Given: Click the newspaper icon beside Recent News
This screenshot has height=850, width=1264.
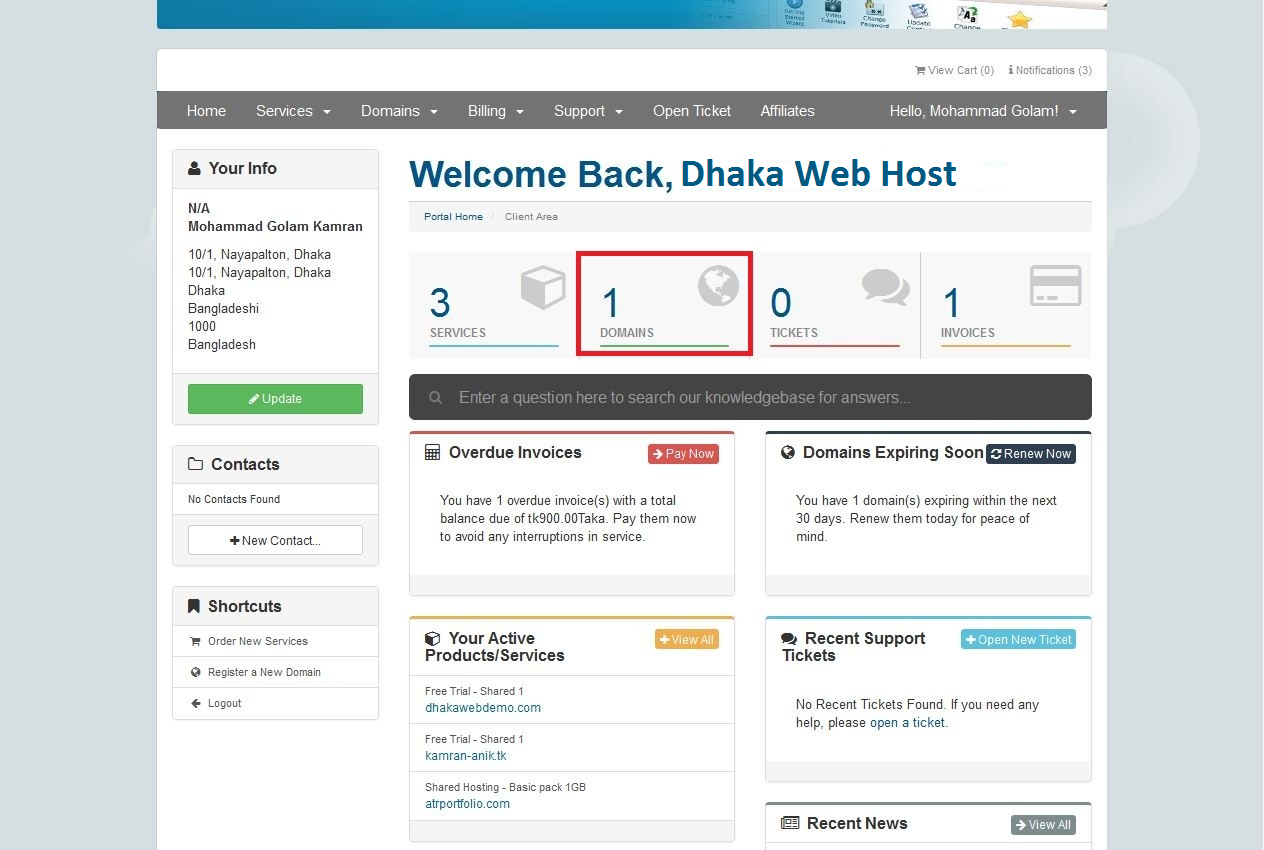Looking at the screenshot, I should coord(790,823).
